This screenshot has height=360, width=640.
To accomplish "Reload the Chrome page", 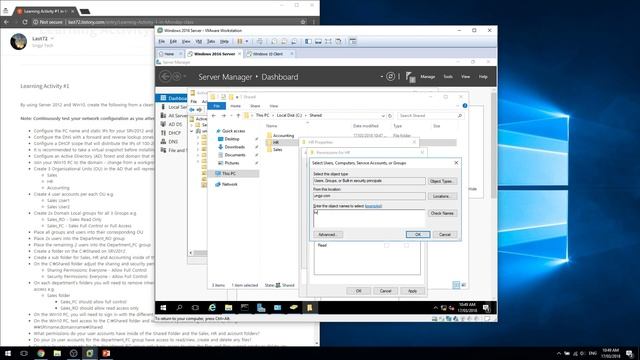I will click(x=25, y=22).
